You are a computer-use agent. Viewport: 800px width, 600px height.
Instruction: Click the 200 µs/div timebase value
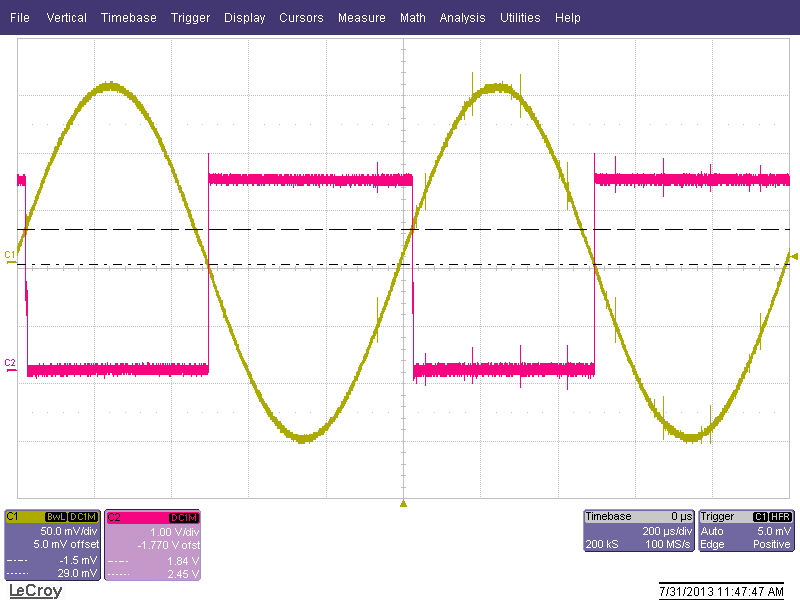(x=667, y=531)
